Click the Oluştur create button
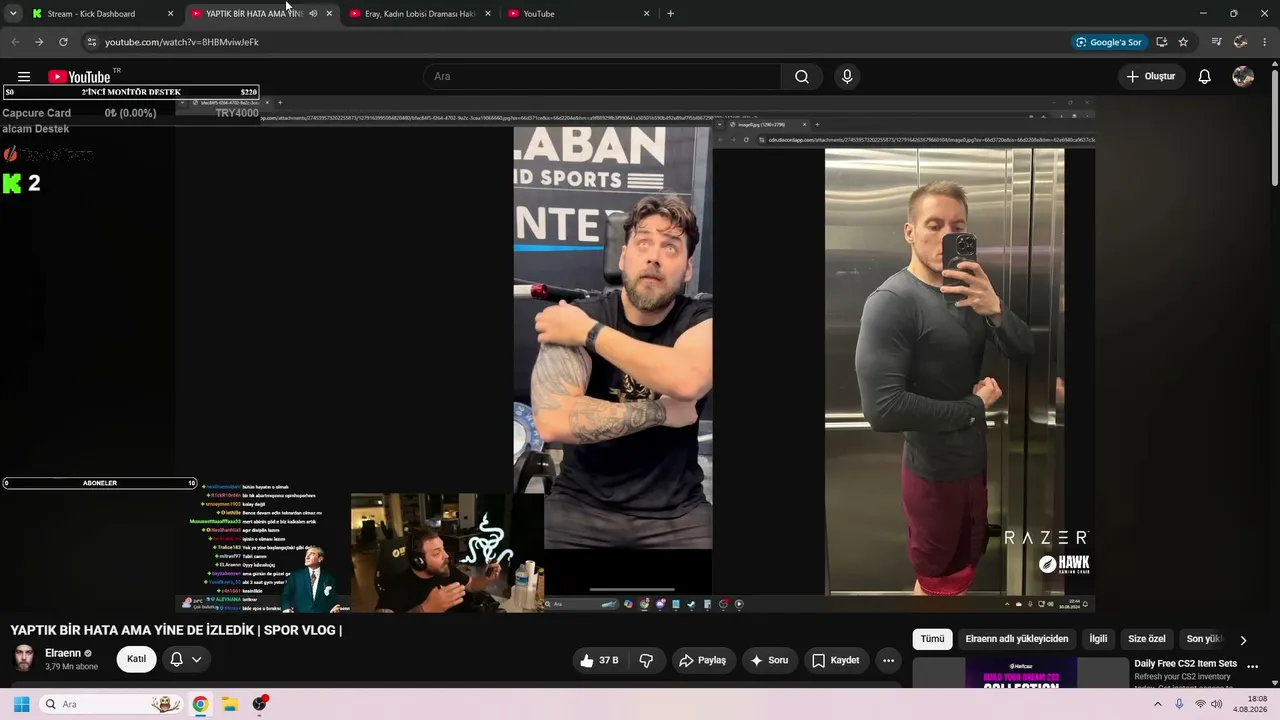Screen dimensions: 1280x720 1151,77
